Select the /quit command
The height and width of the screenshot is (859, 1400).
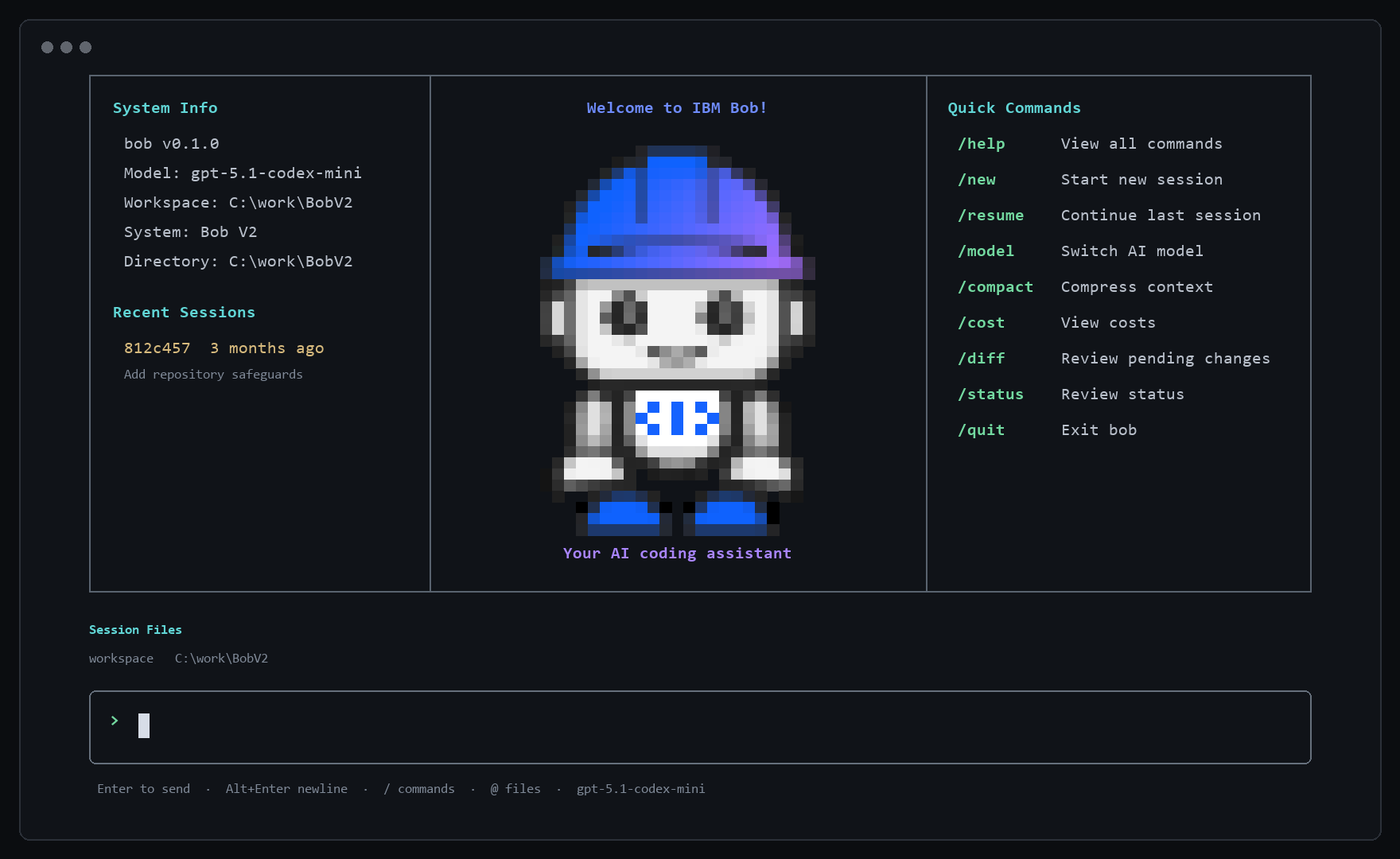pyautogui.click(x=982, y=430)
